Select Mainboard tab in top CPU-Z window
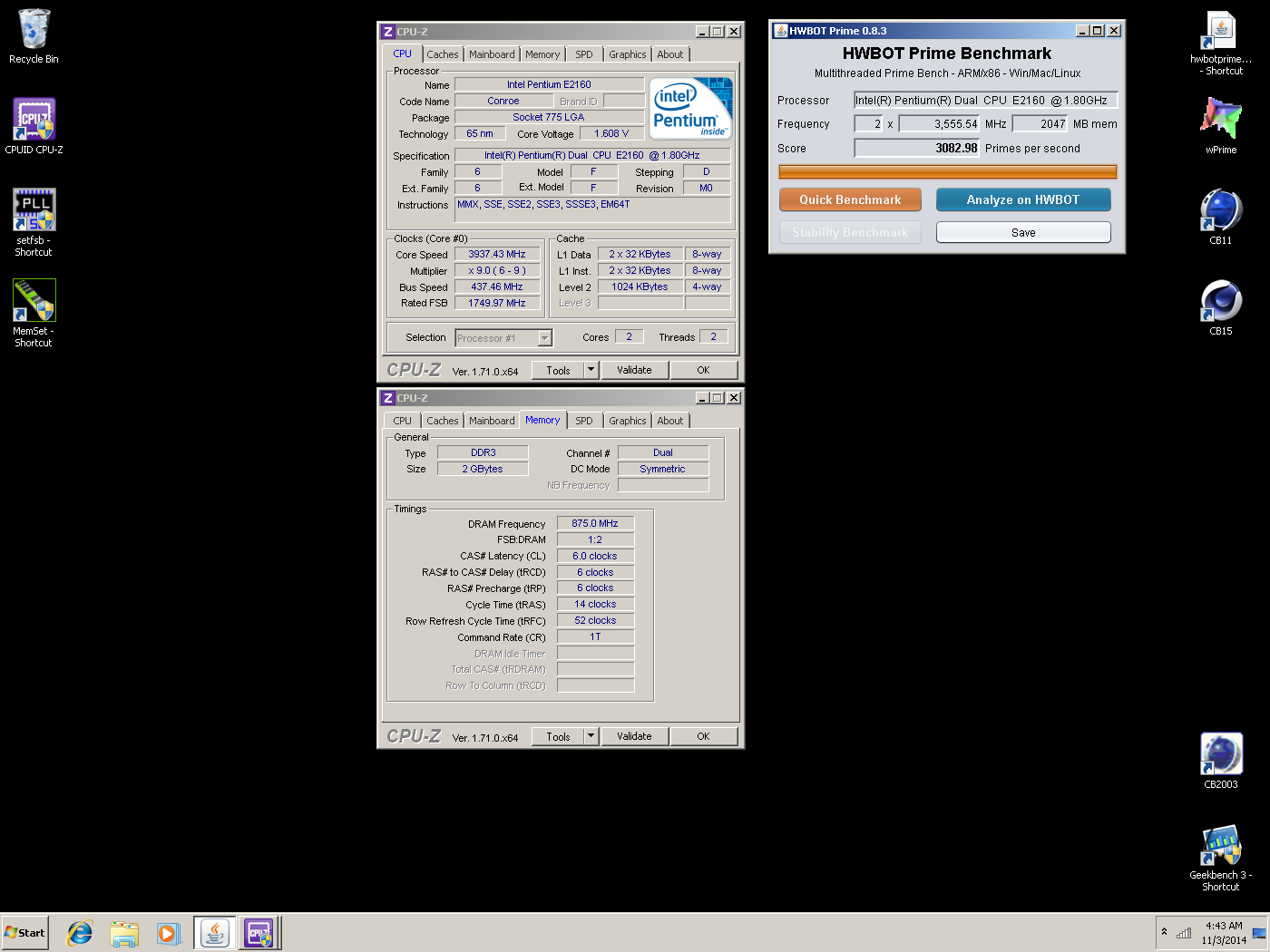 (492, 54)
